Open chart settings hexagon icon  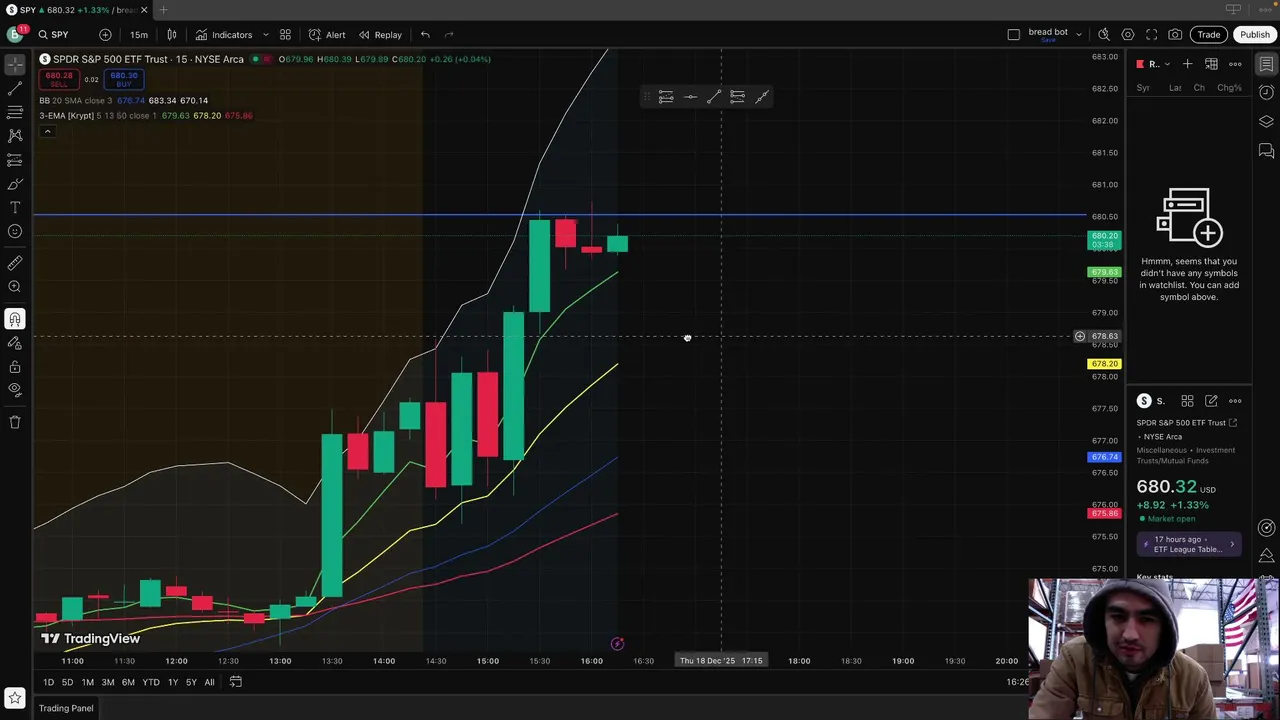[x=1128, y=35]
